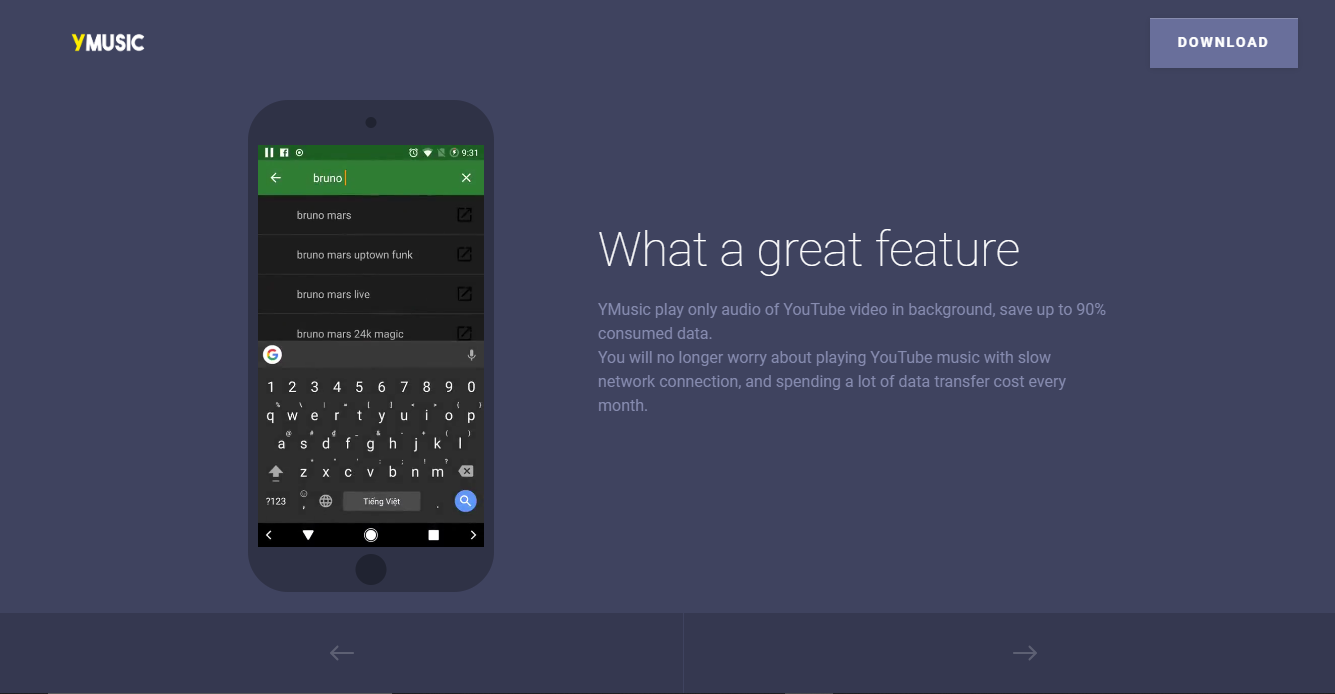Tap the emoji comma key

tap(303, 501)
